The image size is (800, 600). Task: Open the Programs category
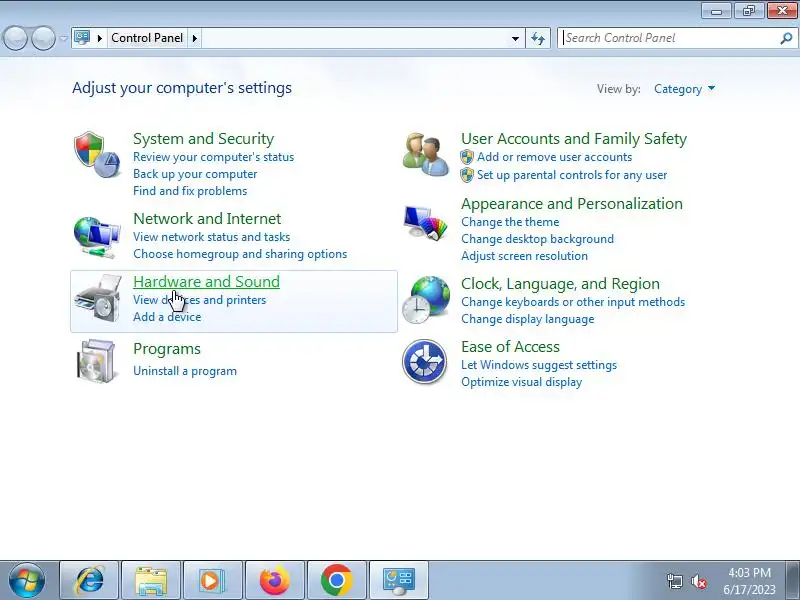[167, 349]
